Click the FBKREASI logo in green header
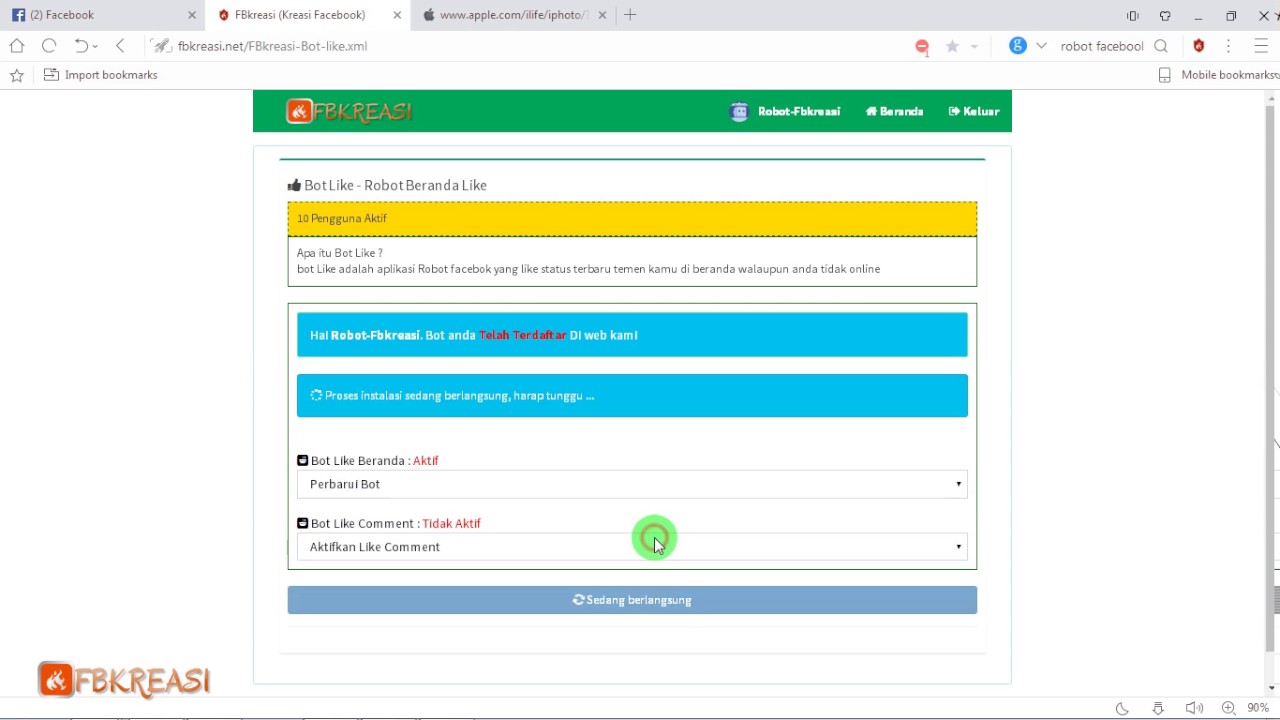Screen dimensions: 1280x720 pyautogui.click(x=349, y=111)
